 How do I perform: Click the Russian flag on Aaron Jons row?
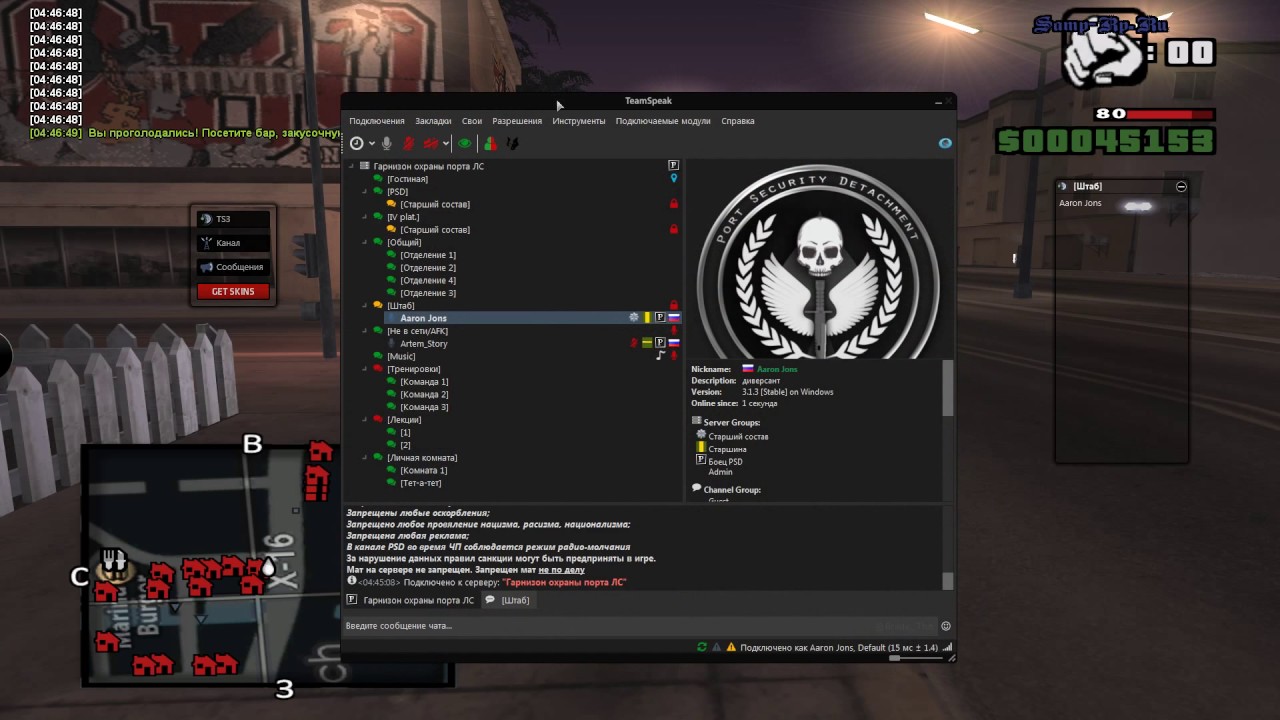click(x=674, y=318)
